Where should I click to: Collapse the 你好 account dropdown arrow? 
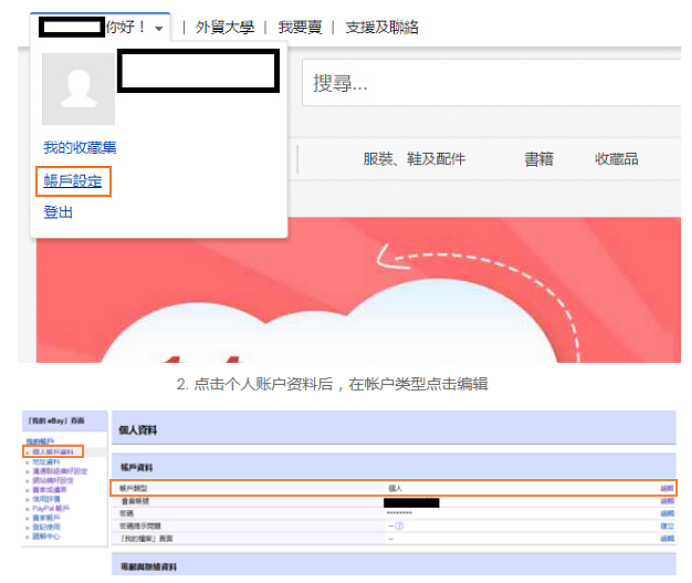click(x=159, y=29)
